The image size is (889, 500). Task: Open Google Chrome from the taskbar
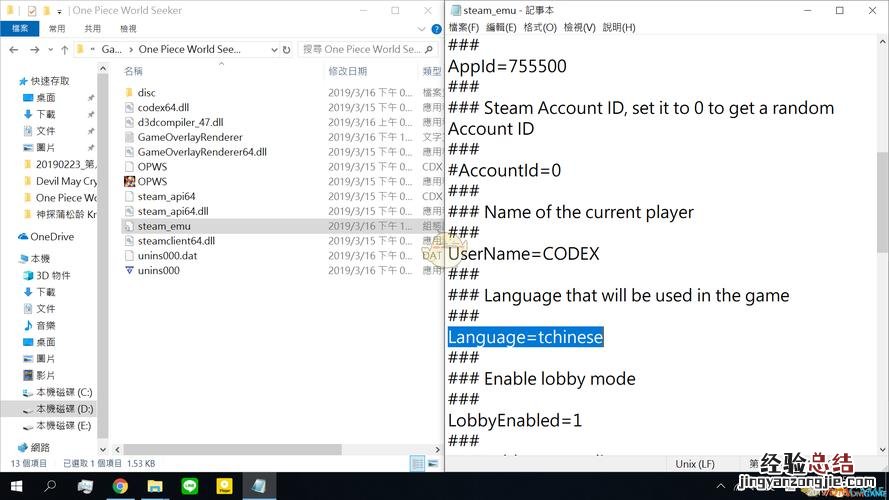120,486
